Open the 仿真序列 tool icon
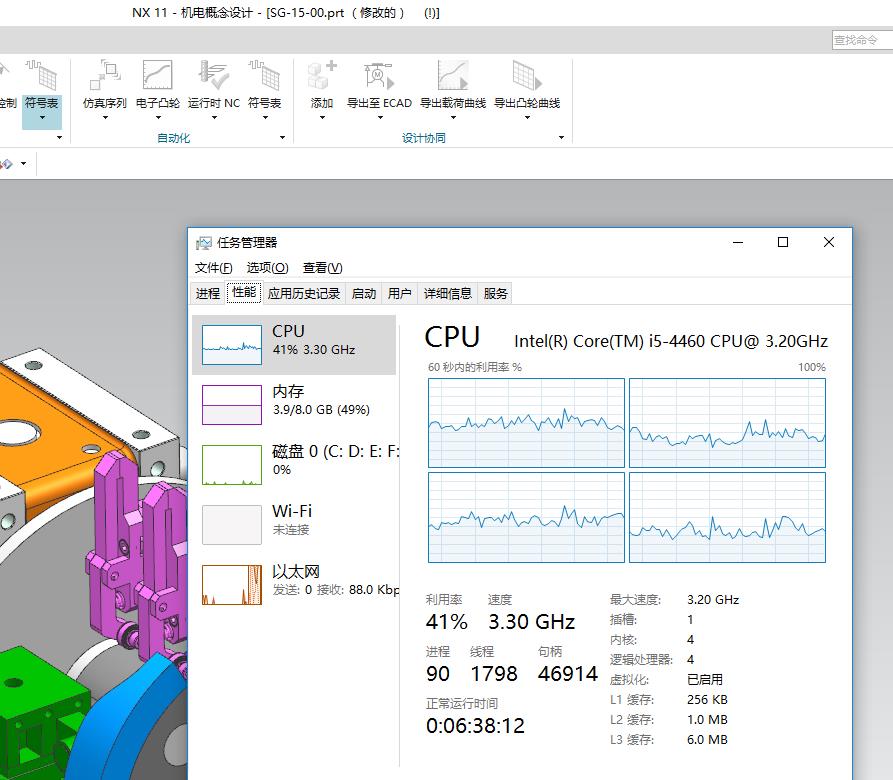This screenshot has width=893, height=780. (104, 75)
